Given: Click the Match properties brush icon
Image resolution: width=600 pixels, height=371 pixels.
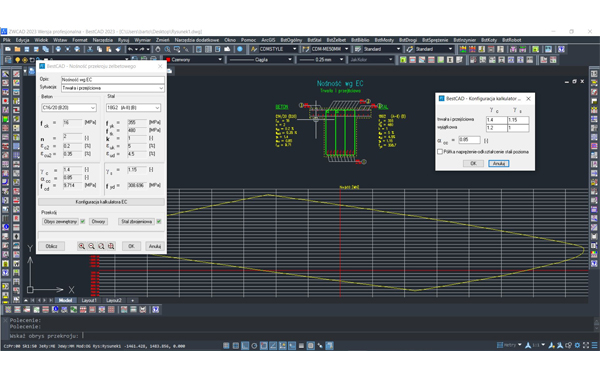Looking at the screenshot, I should (x=118, y=49).
